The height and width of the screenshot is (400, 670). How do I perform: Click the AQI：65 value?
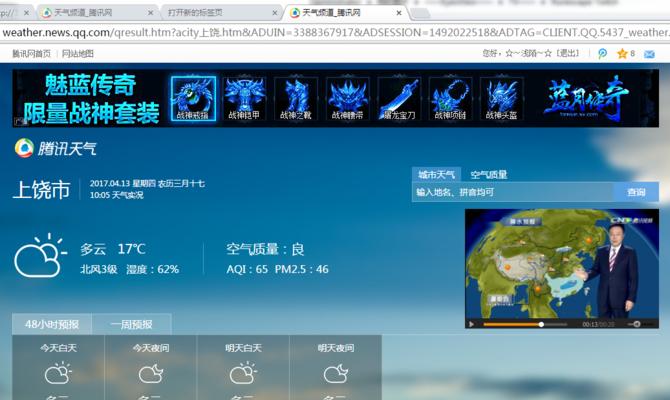tap(247, 269)
